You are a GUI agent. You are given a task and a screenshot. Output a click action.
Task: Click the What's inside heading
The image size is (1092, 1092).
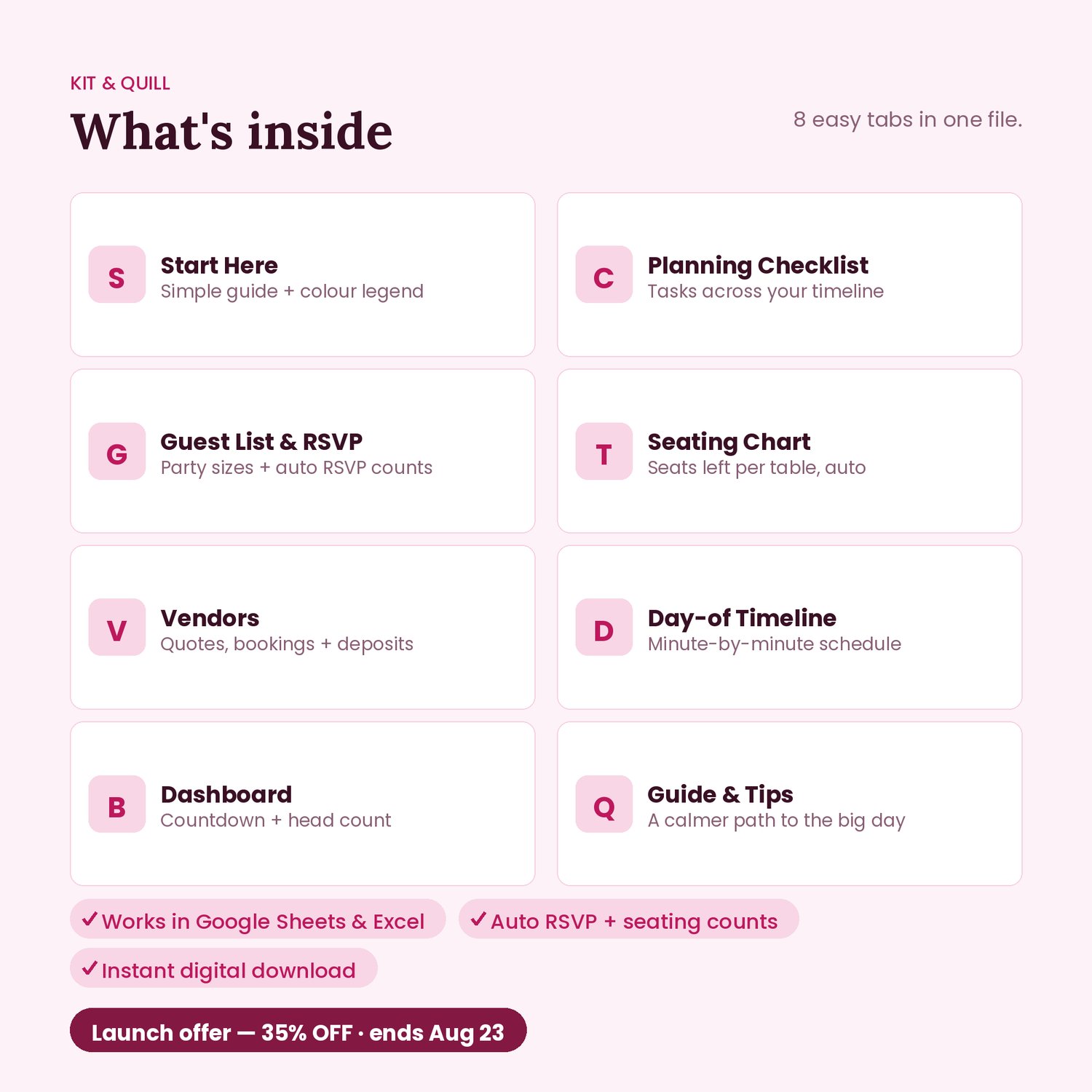232,132
